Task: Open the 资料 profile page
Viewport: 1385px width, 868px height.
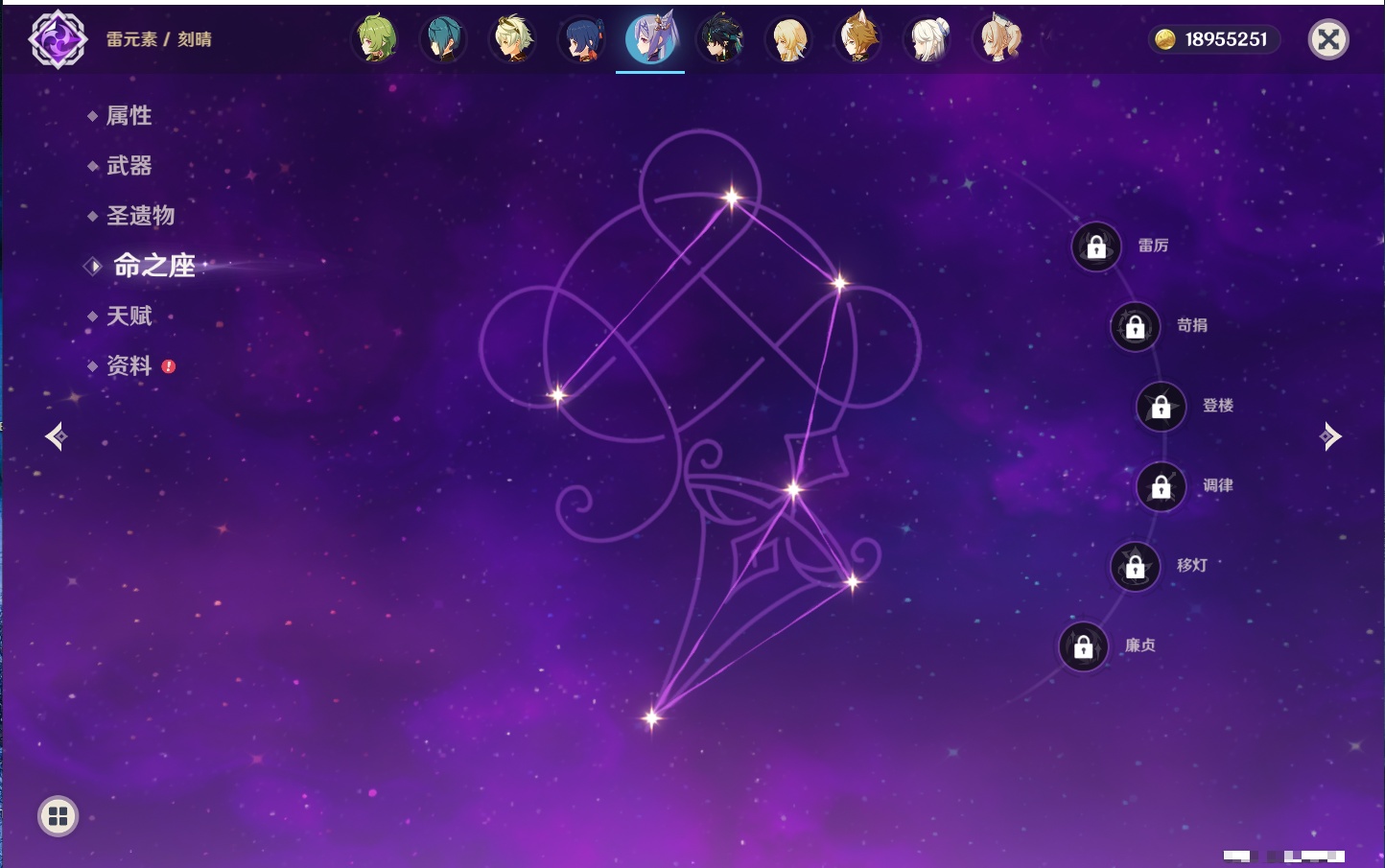Action: pyautogui.click(x=129, y=365)
